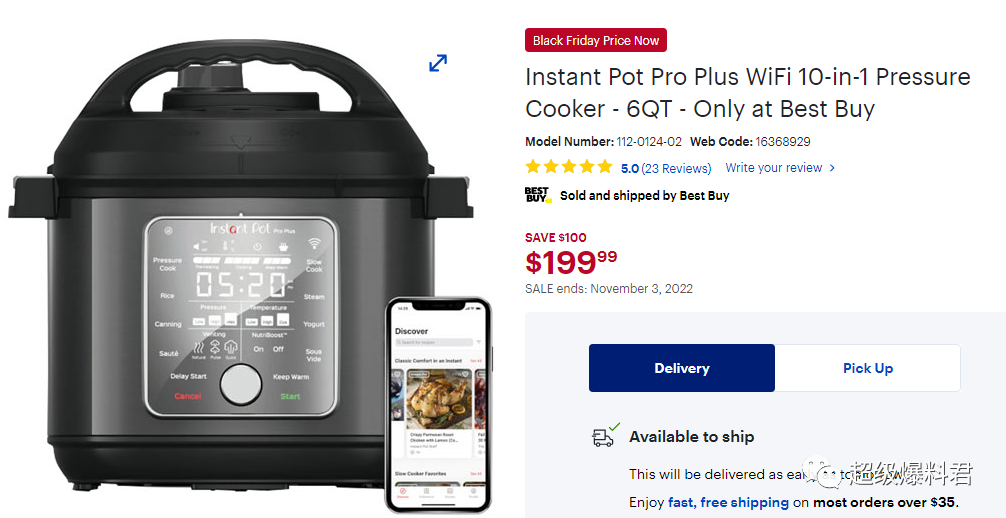
Task: Click the white dial knob on cooker
Action: coord(241,385)
